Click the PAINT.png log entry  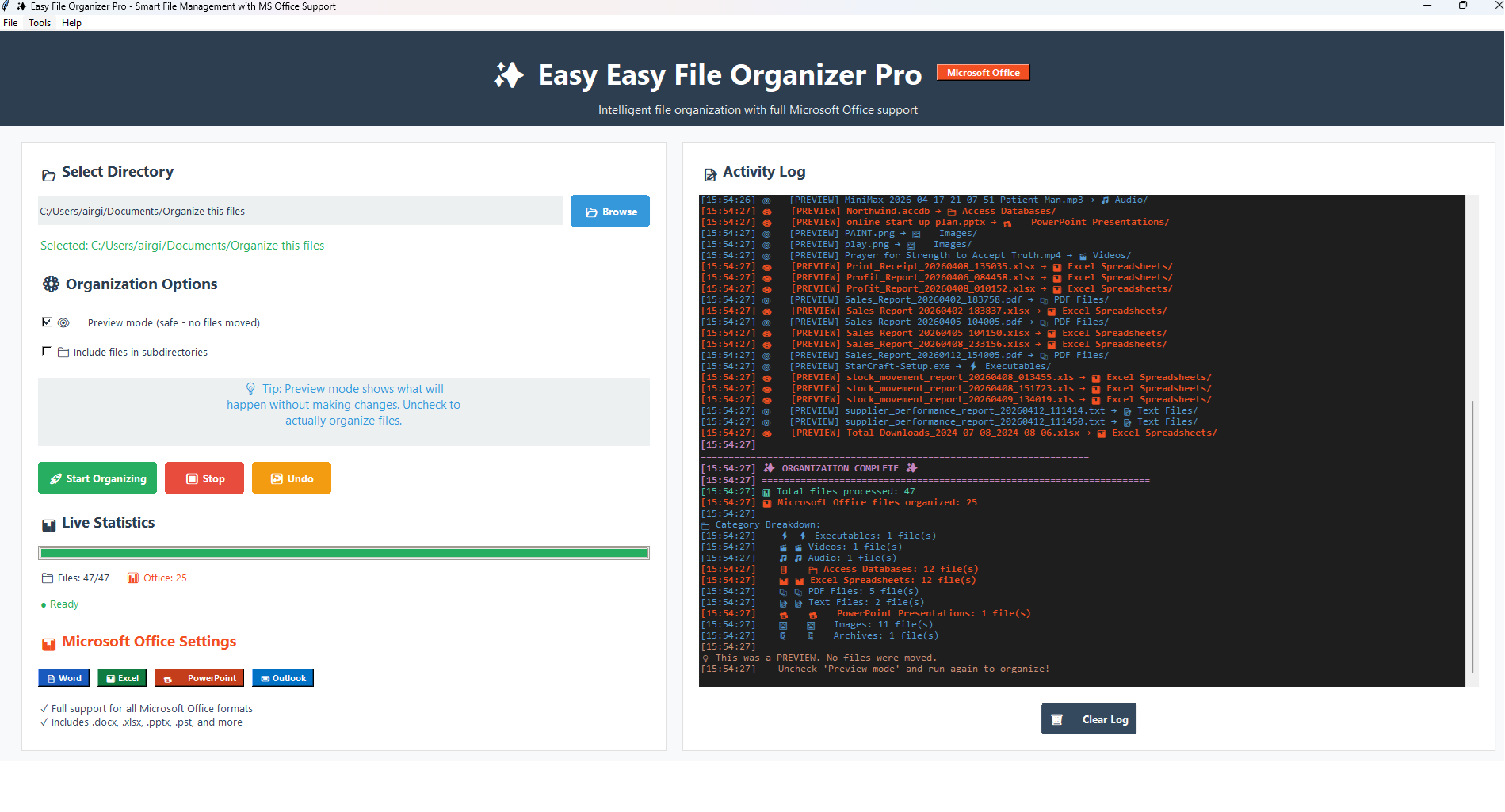coord(838,234)
